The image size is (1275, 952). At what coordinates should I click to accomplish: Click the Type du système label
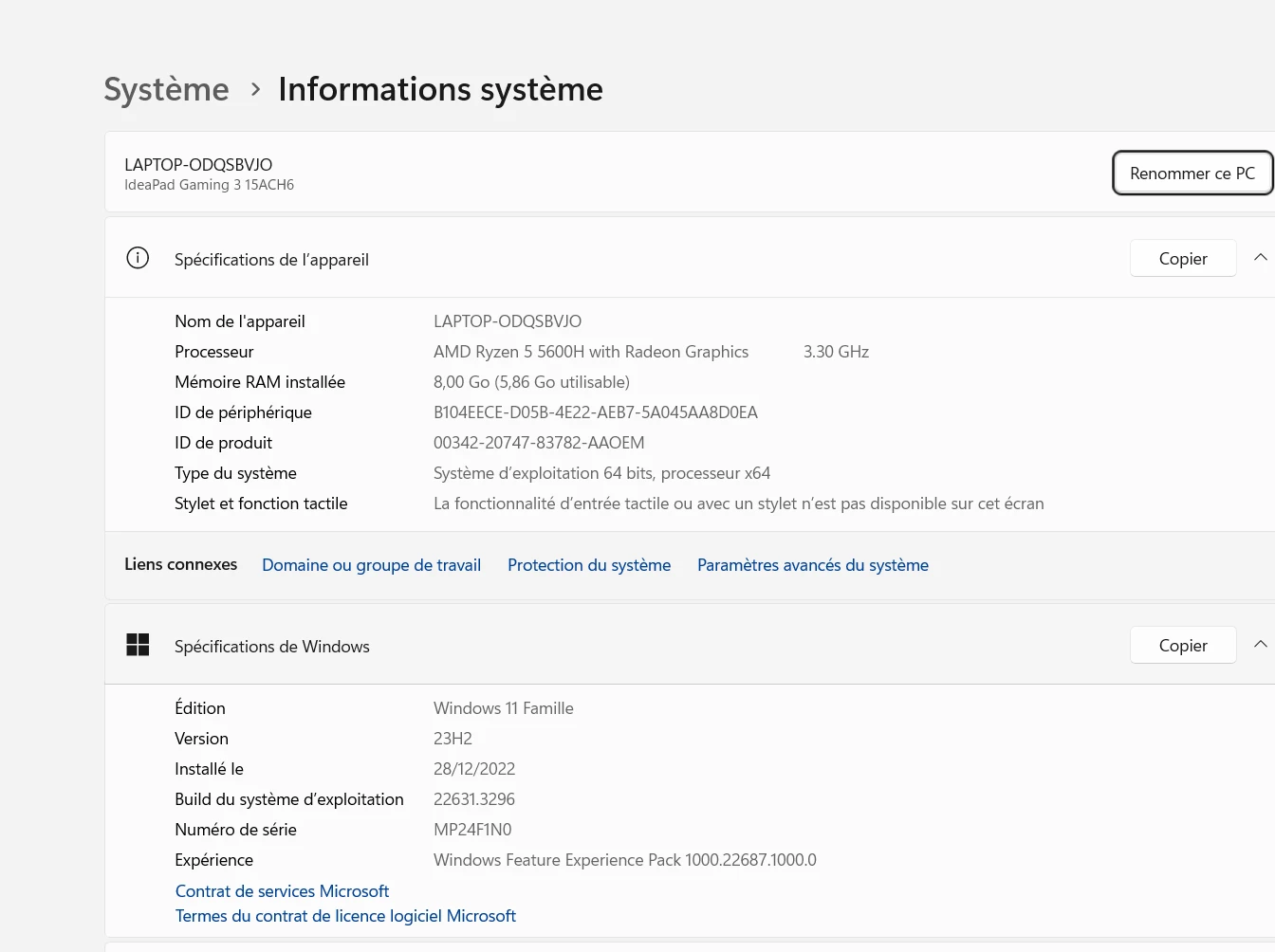point(235,473)
